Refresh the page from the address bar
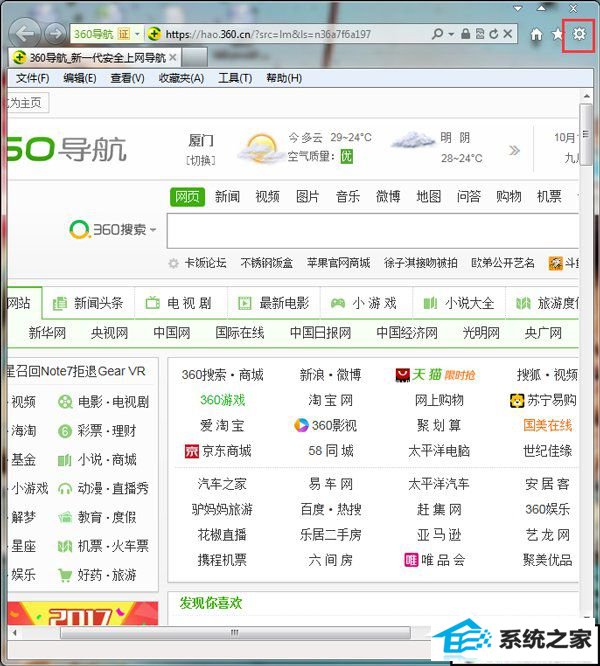The image size is (600, 666). point(493,34)
